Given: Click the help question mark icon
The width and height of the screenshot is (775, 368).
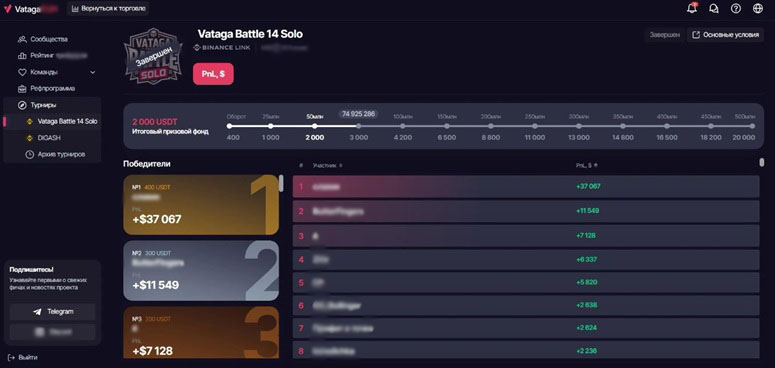Looking at the screenshot, I should [x=736, y=8].
